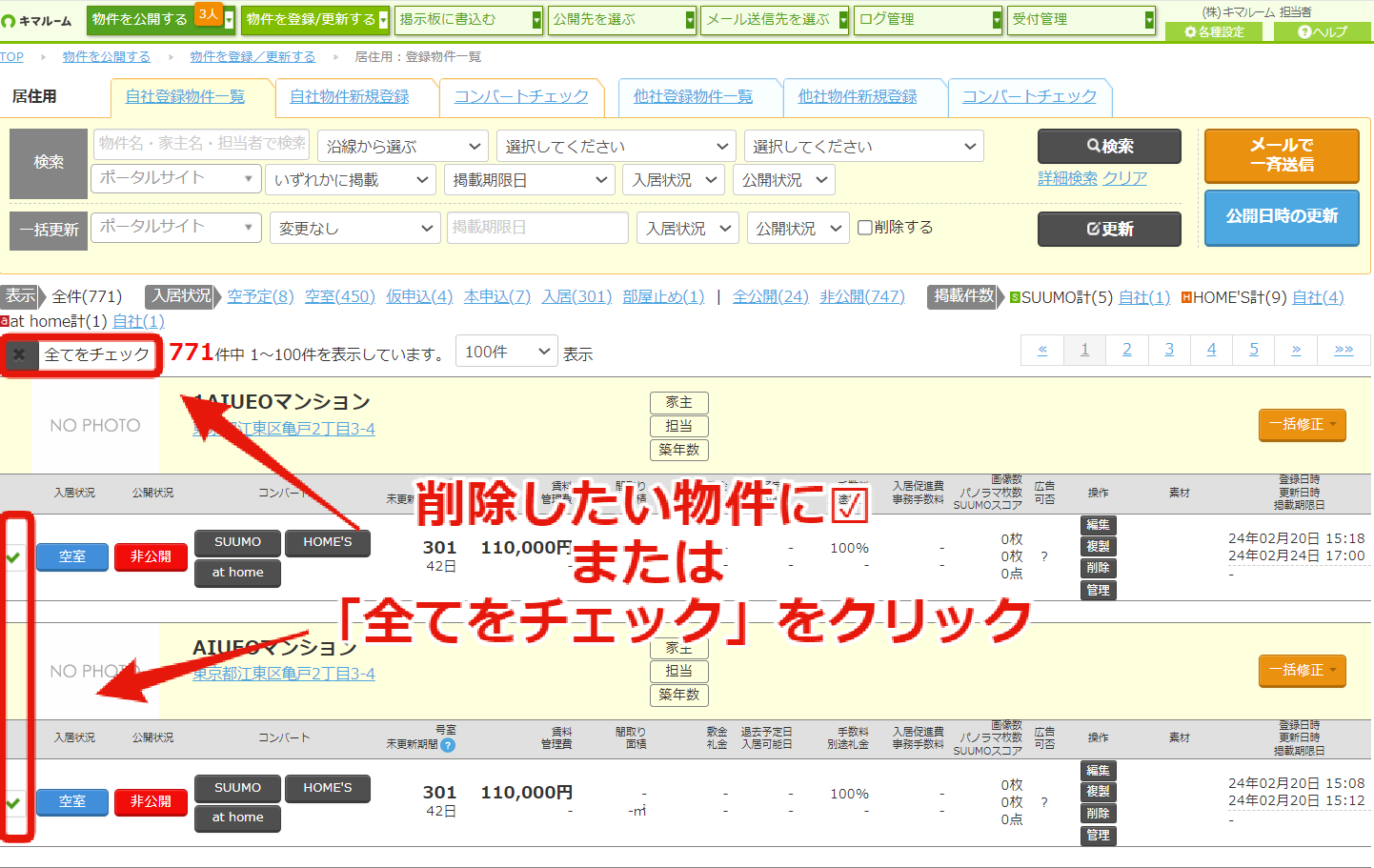
Task: Click 公開日時の更新 blue button
Action: point(1282,217)
